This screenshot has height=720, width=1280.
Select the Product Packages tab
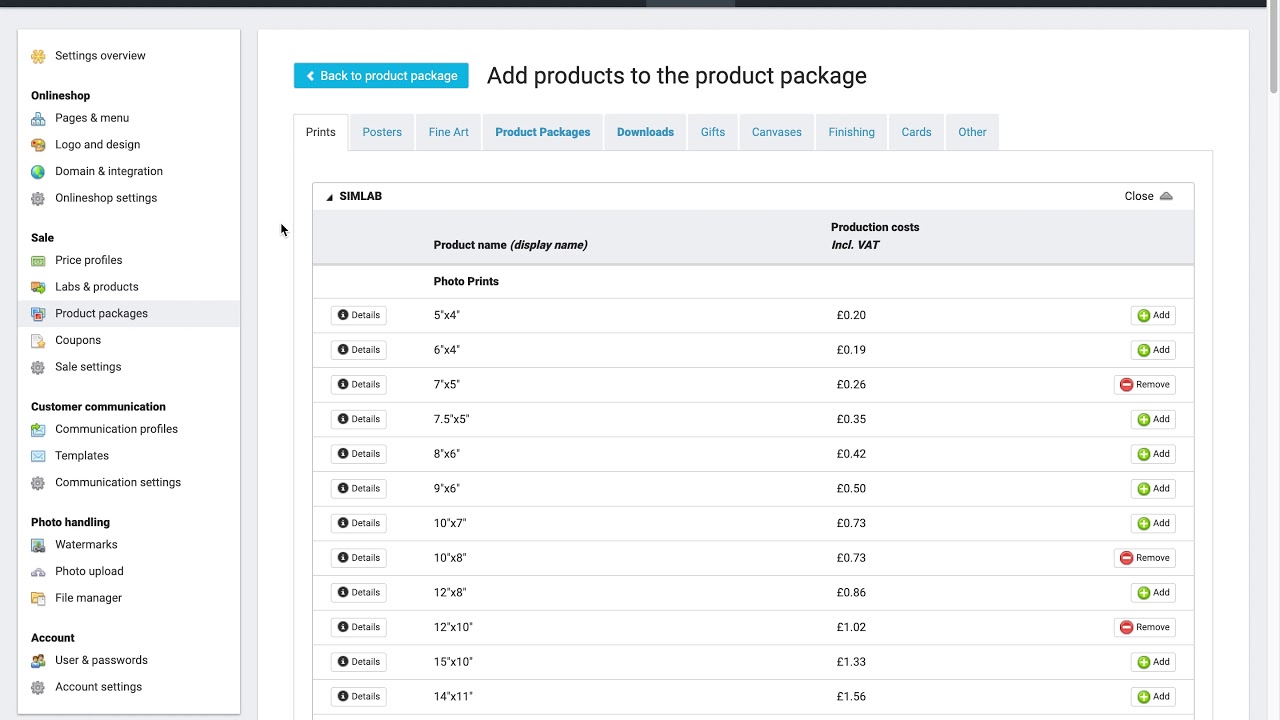click(543, 132)
